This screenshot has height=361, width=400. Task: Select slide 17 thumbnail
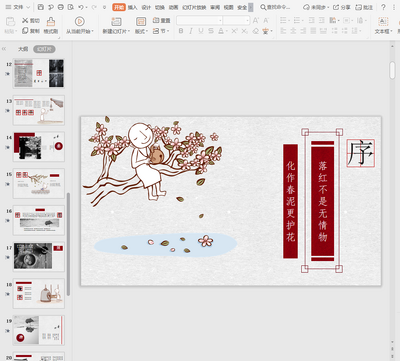coord(39,257)
